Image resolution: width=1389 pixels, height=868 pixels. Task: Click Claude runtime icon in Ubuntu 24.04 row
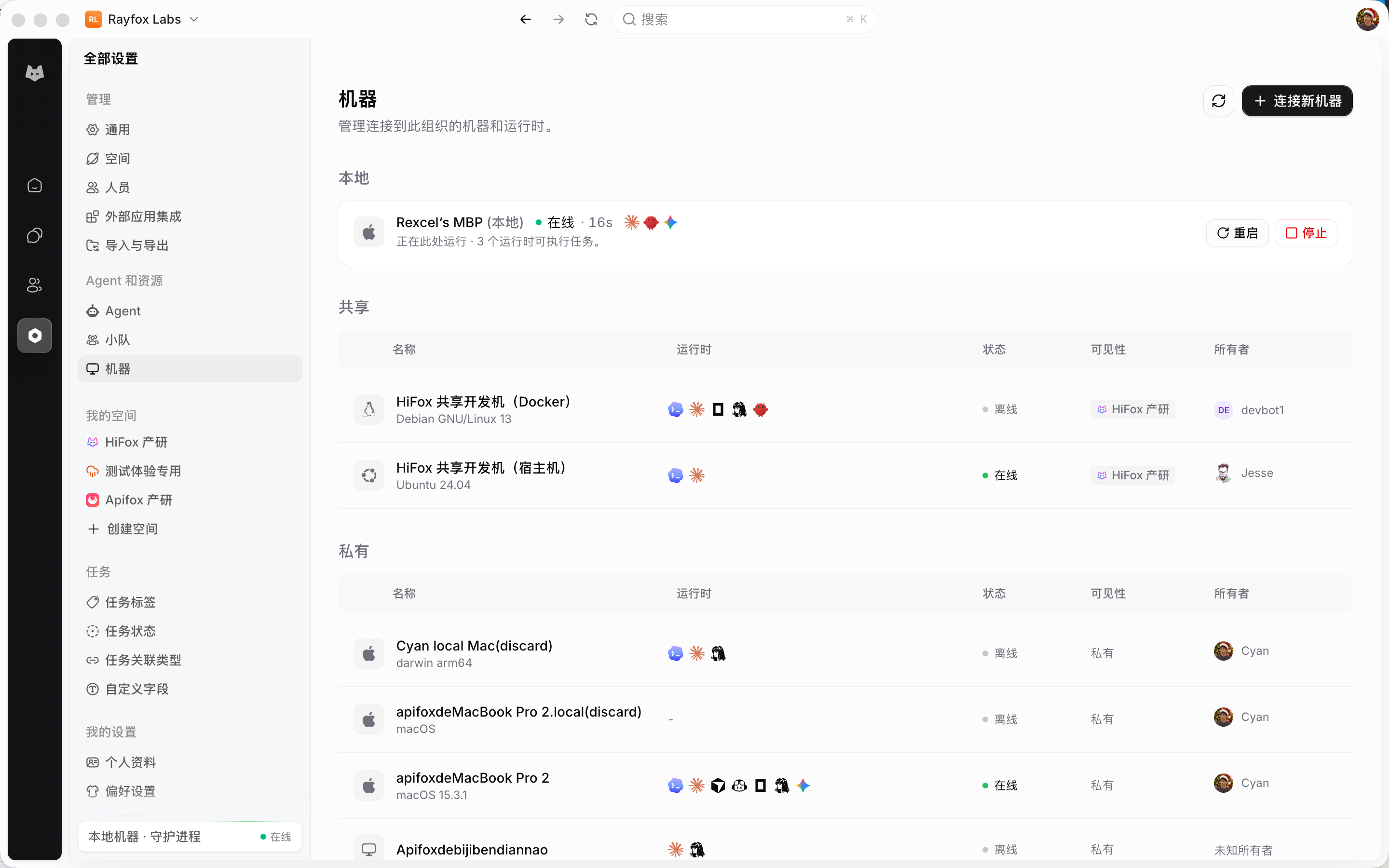tap(697, 475)
